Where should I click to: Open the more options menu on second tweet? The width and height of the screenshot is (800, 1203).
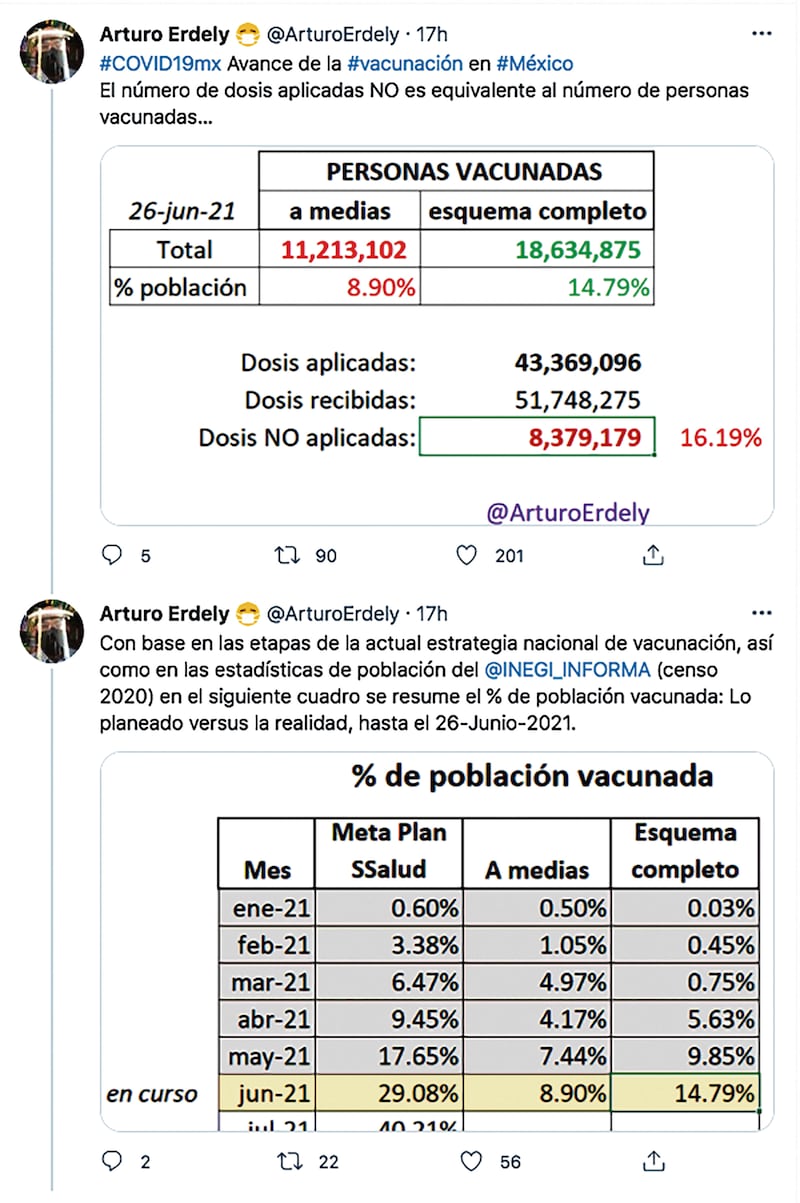tap(762, 613)
